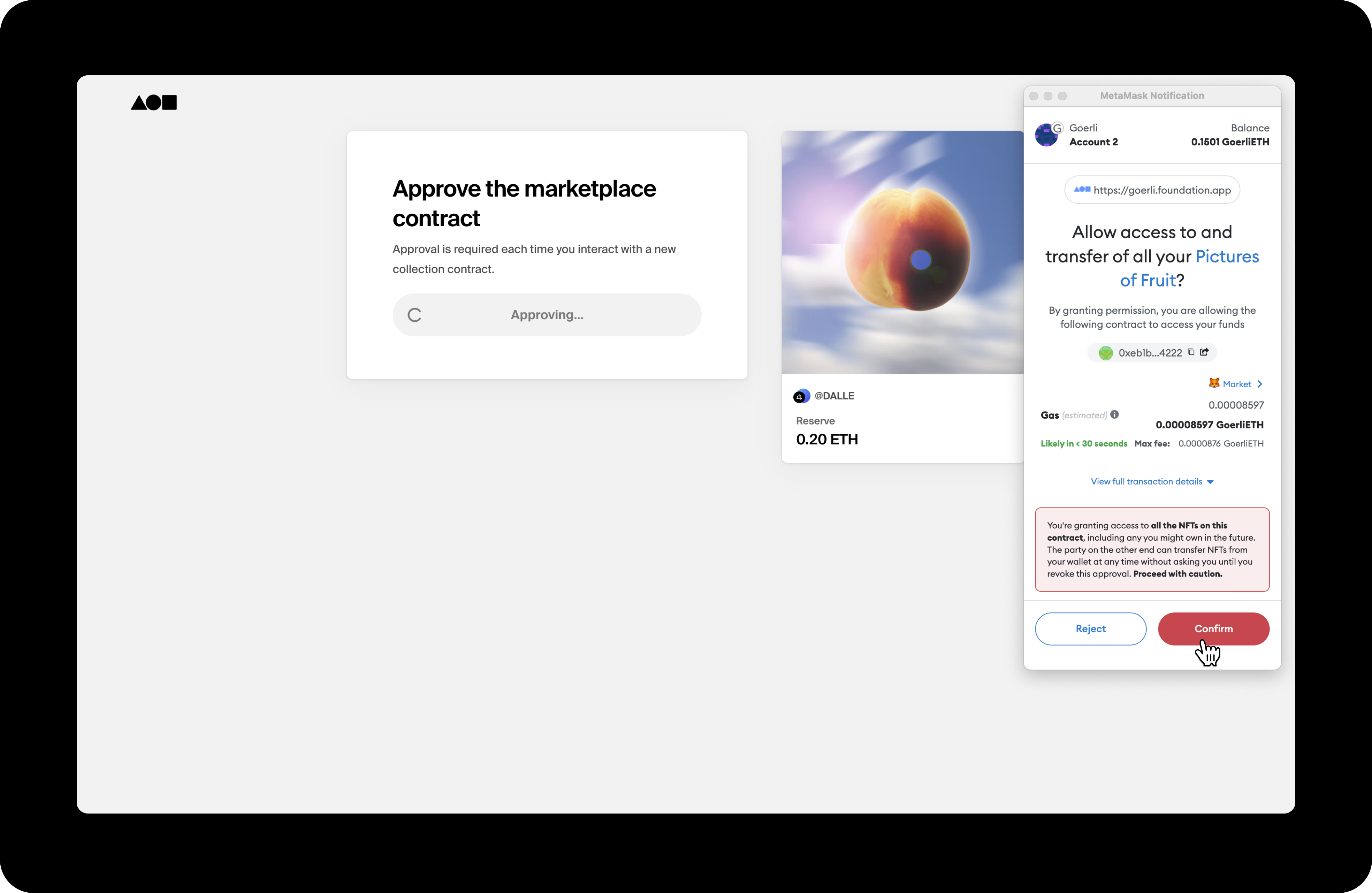Click the @DALLE username link
Screen dimensions: 1372x893
pos(834,396)
